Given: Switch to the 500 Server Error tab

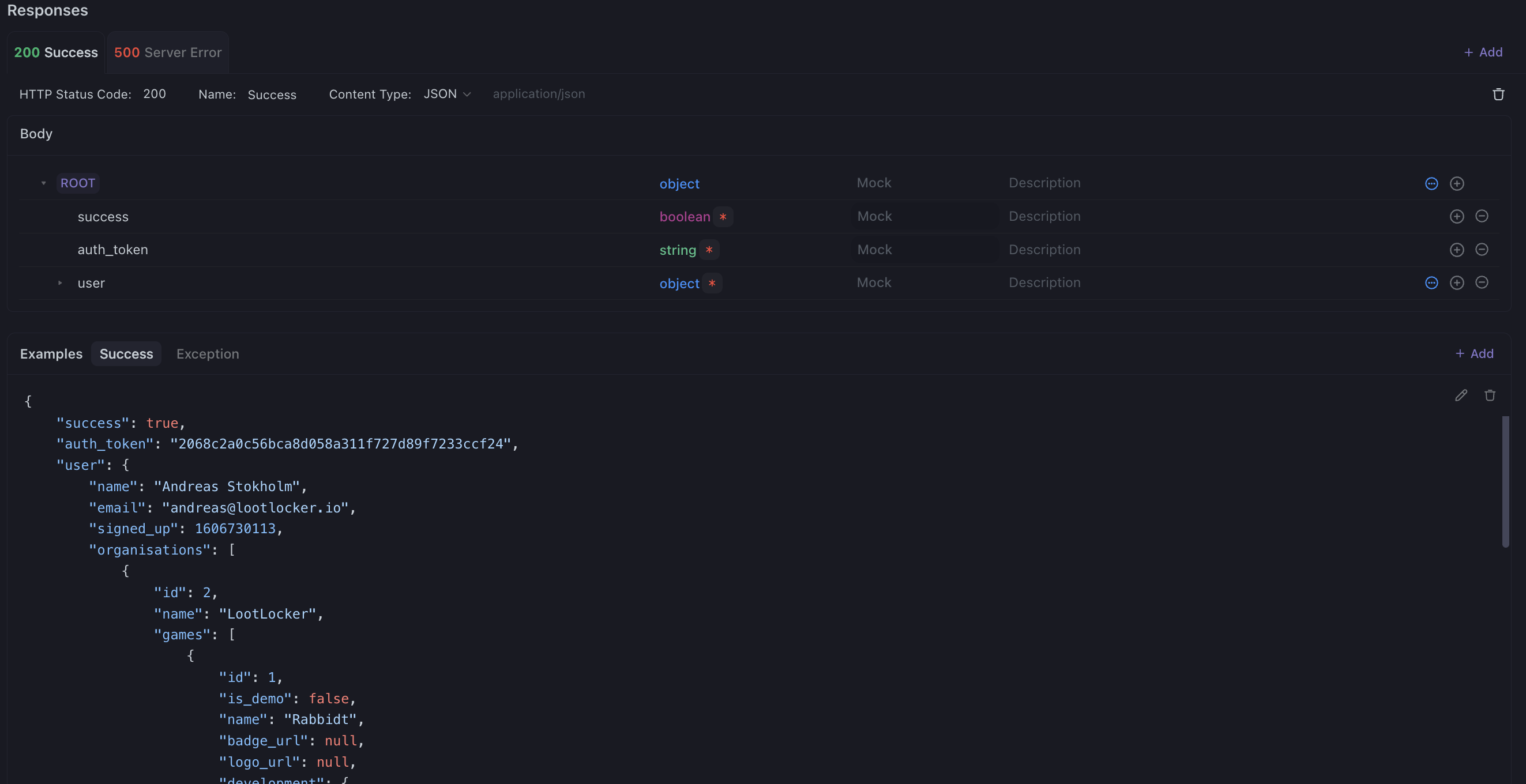Looking at the screenshot, I should [168, 52].
